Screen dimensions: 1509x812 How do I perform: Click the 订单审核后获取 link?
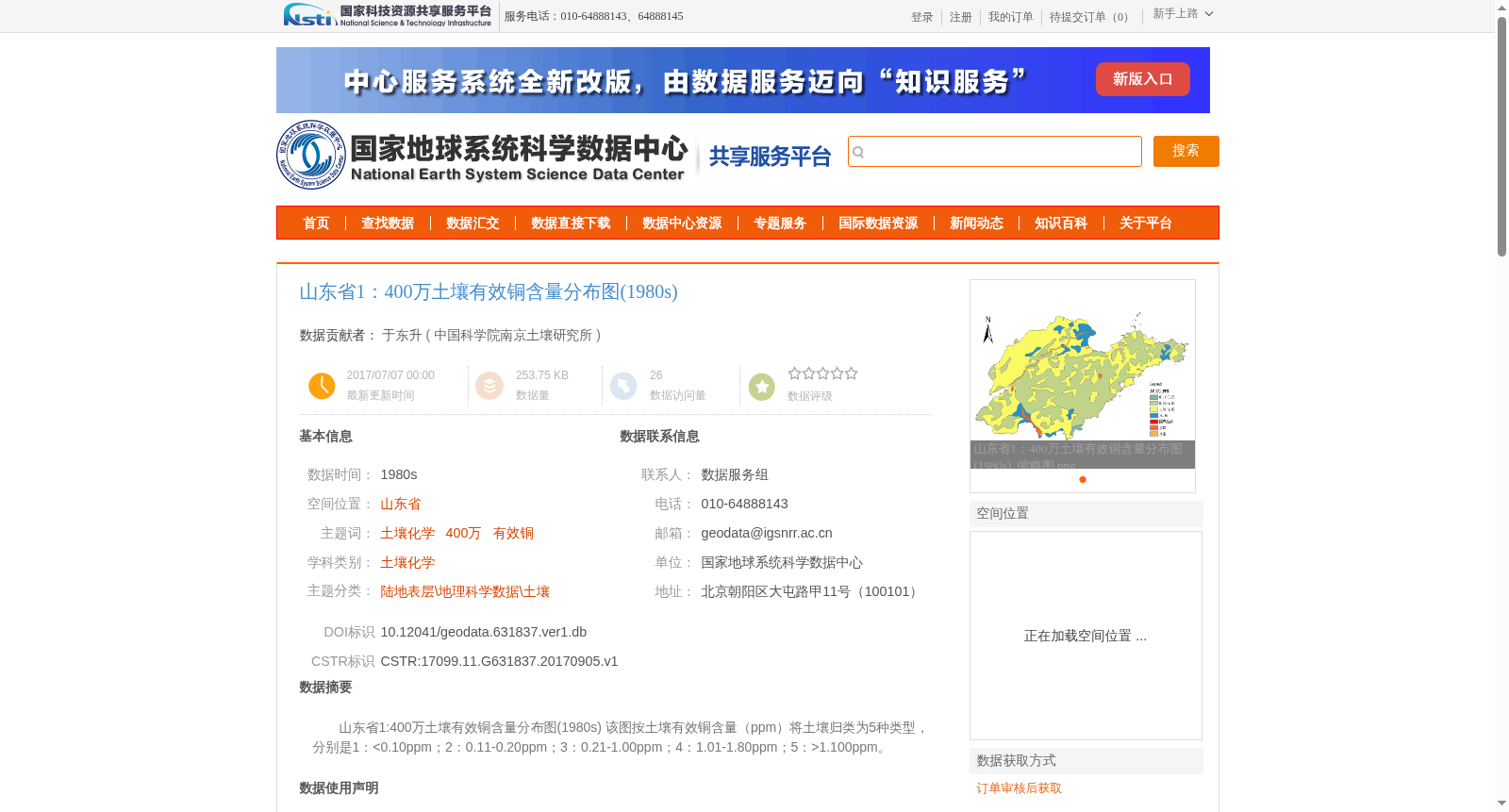click(x=1019, y=788)
